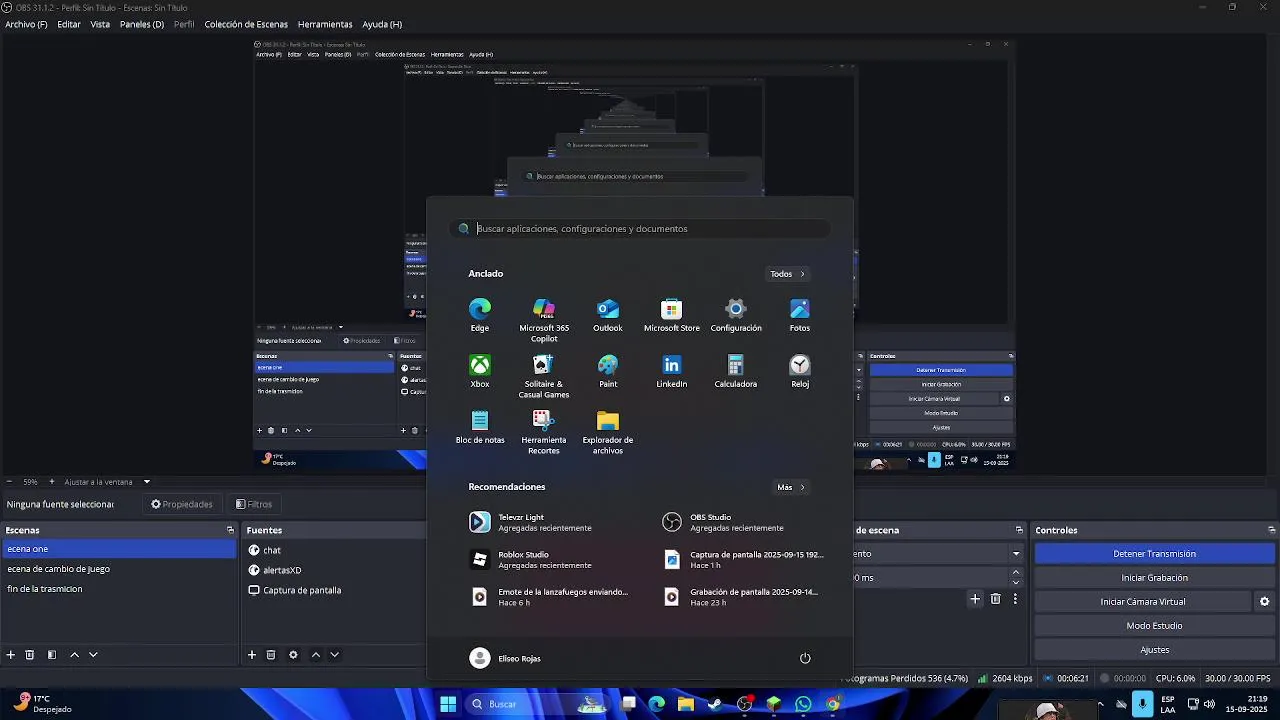Expand all apps with Todos button

[787, 274]
